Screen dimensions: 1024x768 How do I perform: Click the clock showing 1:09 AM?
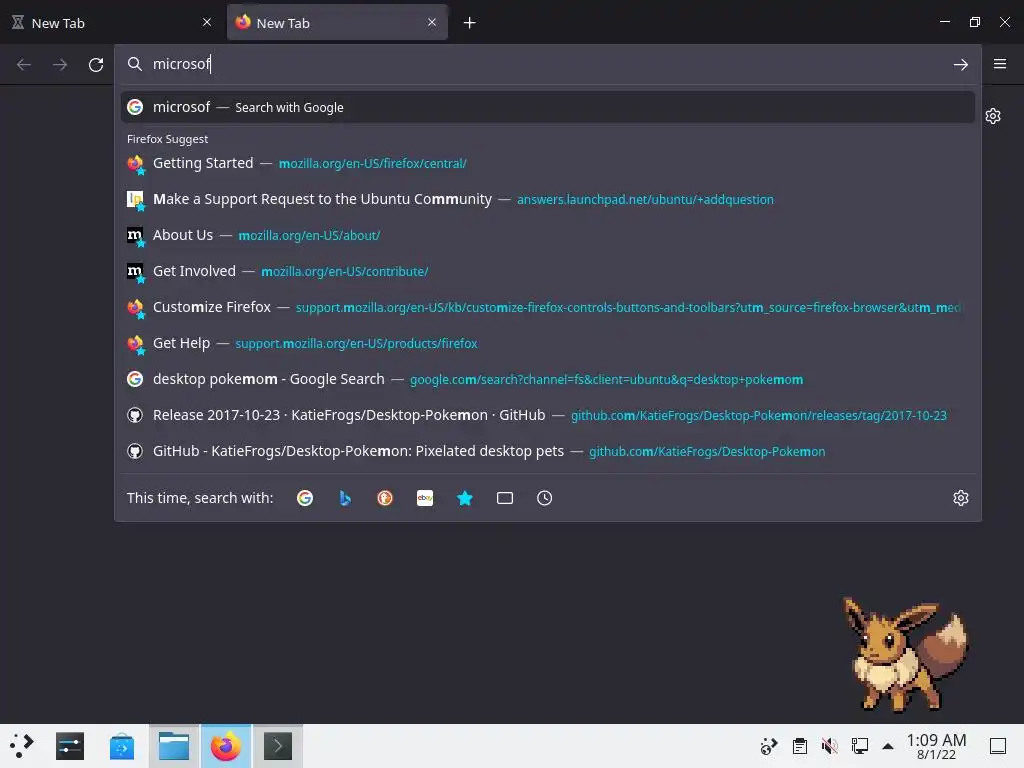[x=936, y=746]
